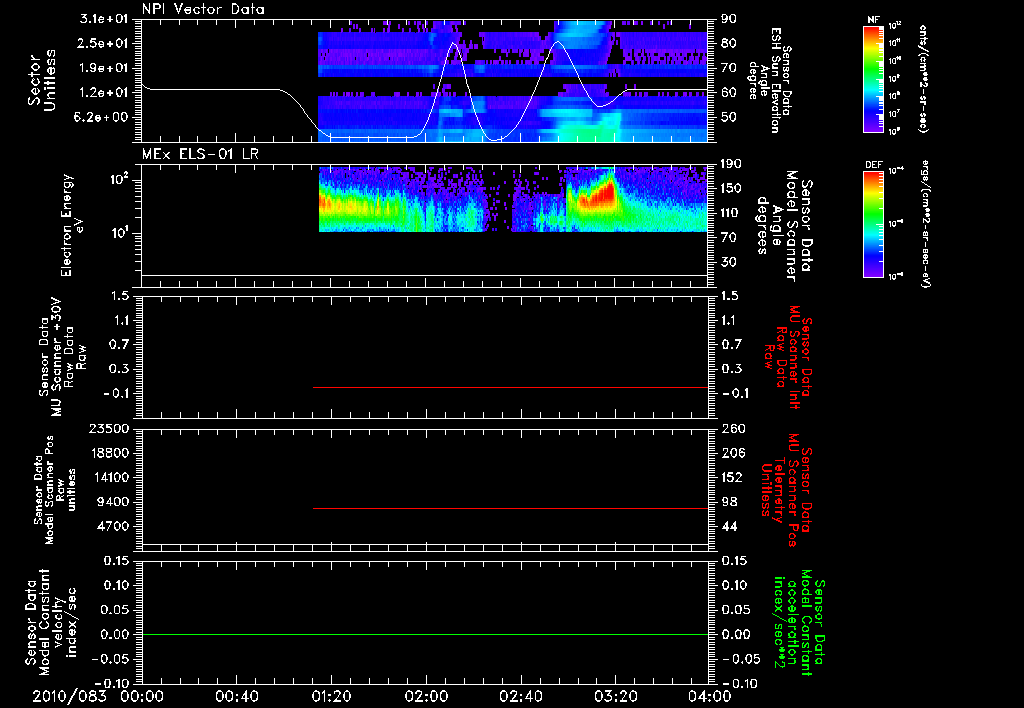Image resolution: width=1024 pixels, height=708 pixels.
Task: Click the '2010/083' date label
Action: click(x=69, y=696)
